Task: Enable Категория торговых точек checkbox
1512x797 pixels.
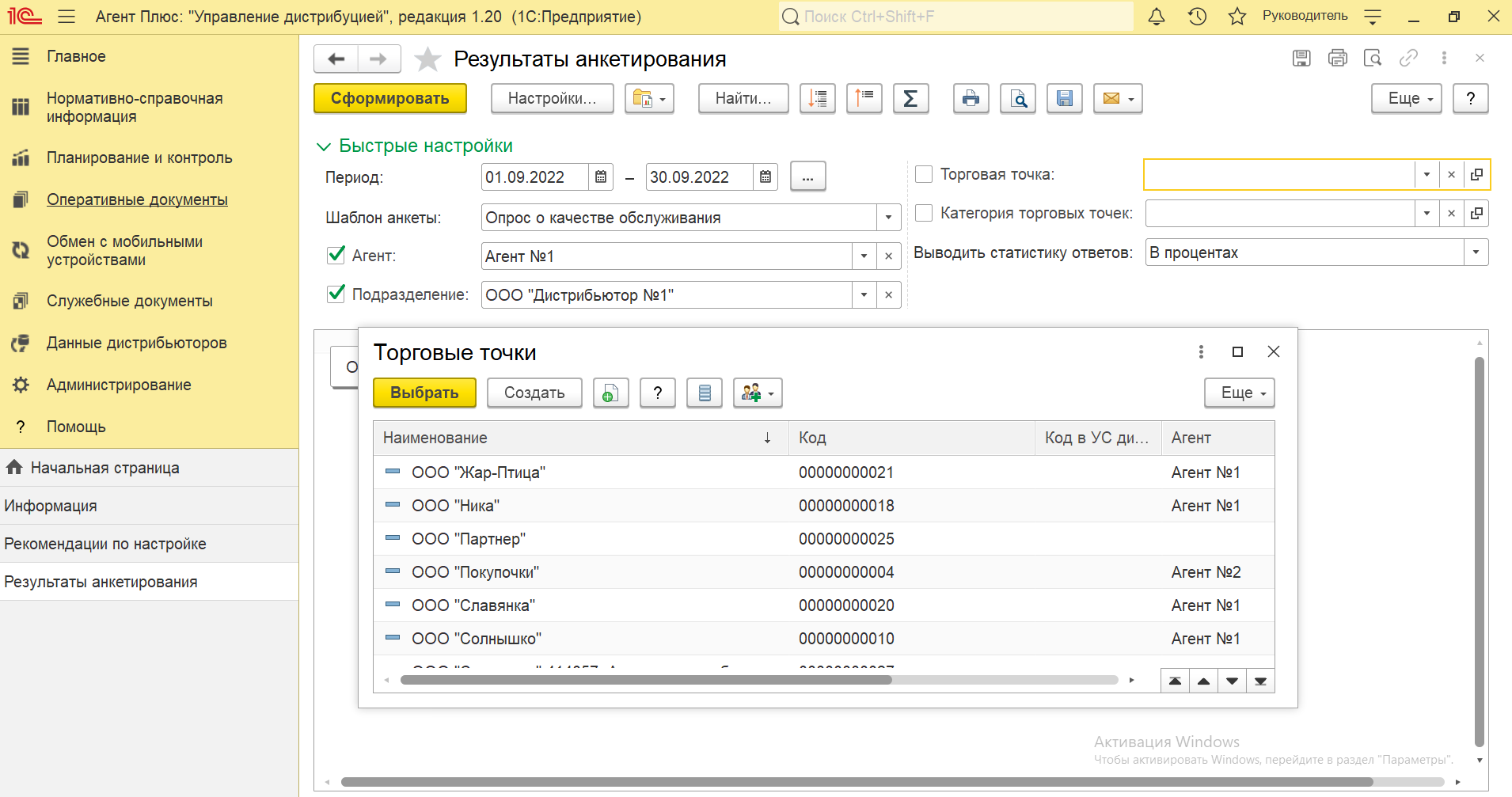Action: (924, 213)
